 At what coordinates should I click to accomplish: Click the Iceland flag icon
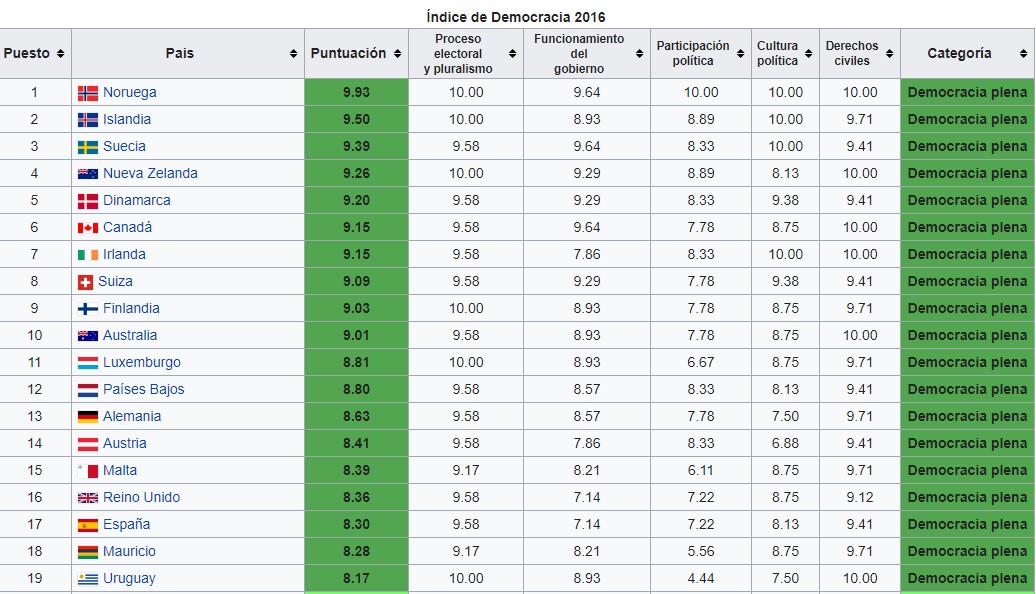click(88, 120)
